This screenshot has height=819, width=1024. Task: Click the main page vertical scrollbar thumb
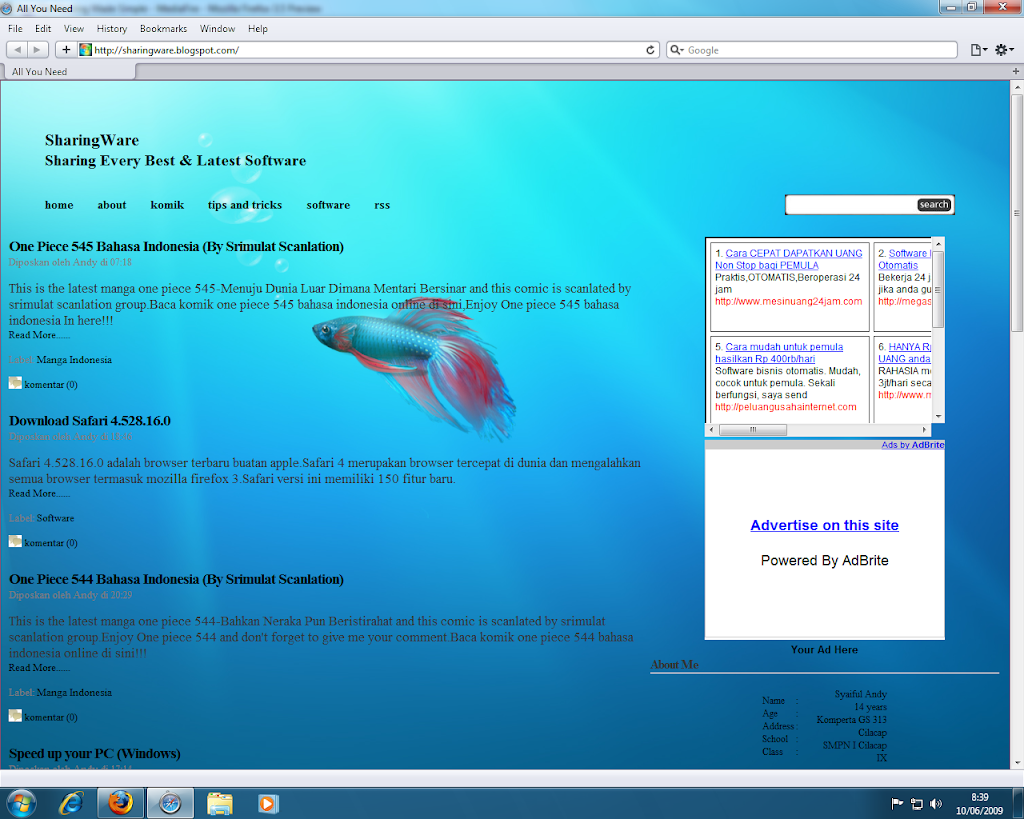[x=1016, y=212]
